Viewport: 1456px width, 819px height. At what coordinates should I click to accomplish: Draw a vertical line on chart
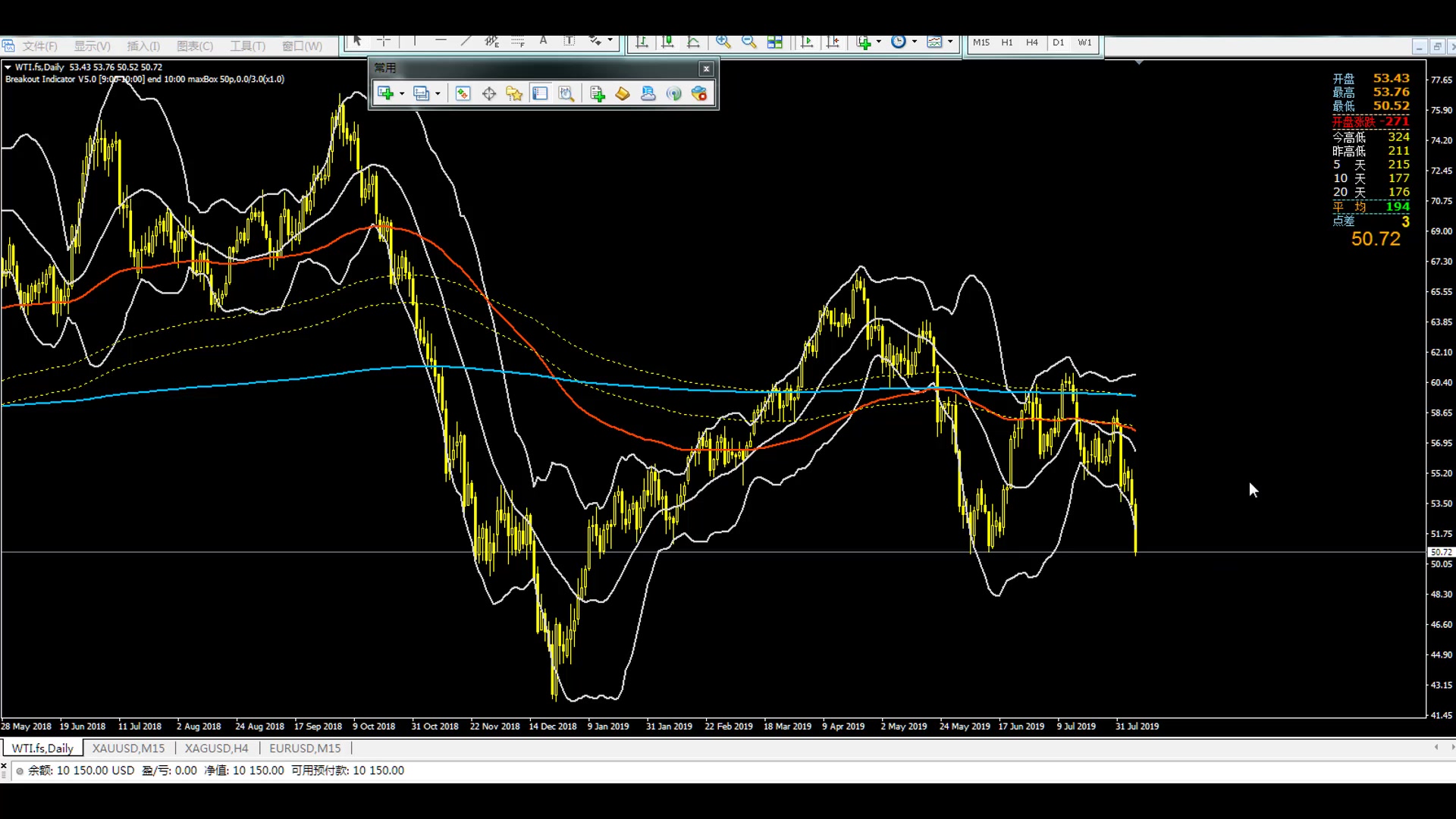tap(414, 42)
